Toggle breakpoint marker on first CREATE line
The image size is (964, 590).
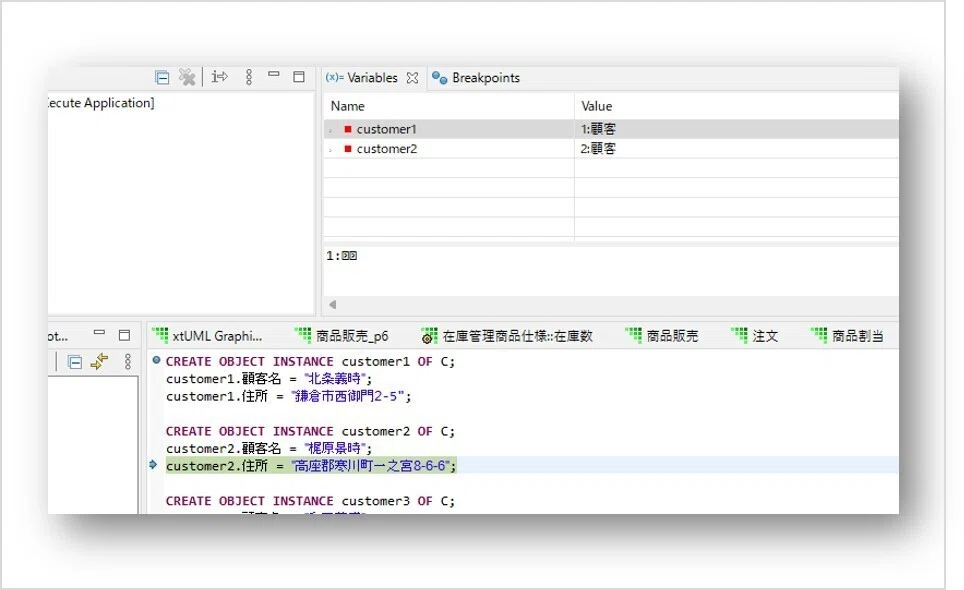(156, 360)
